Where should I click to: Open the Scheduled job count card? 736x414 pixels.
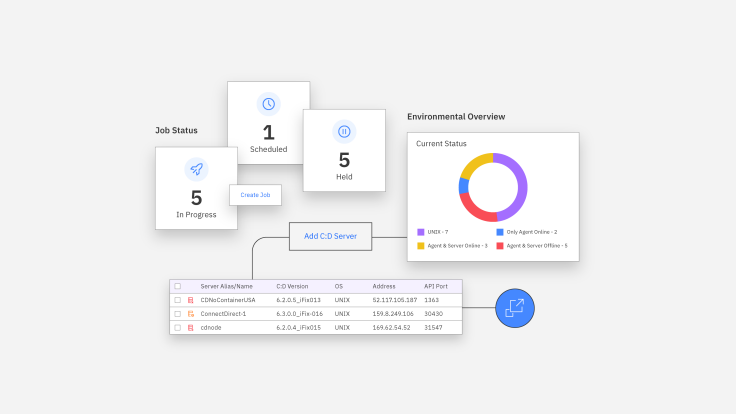click(x=268, y=123)
